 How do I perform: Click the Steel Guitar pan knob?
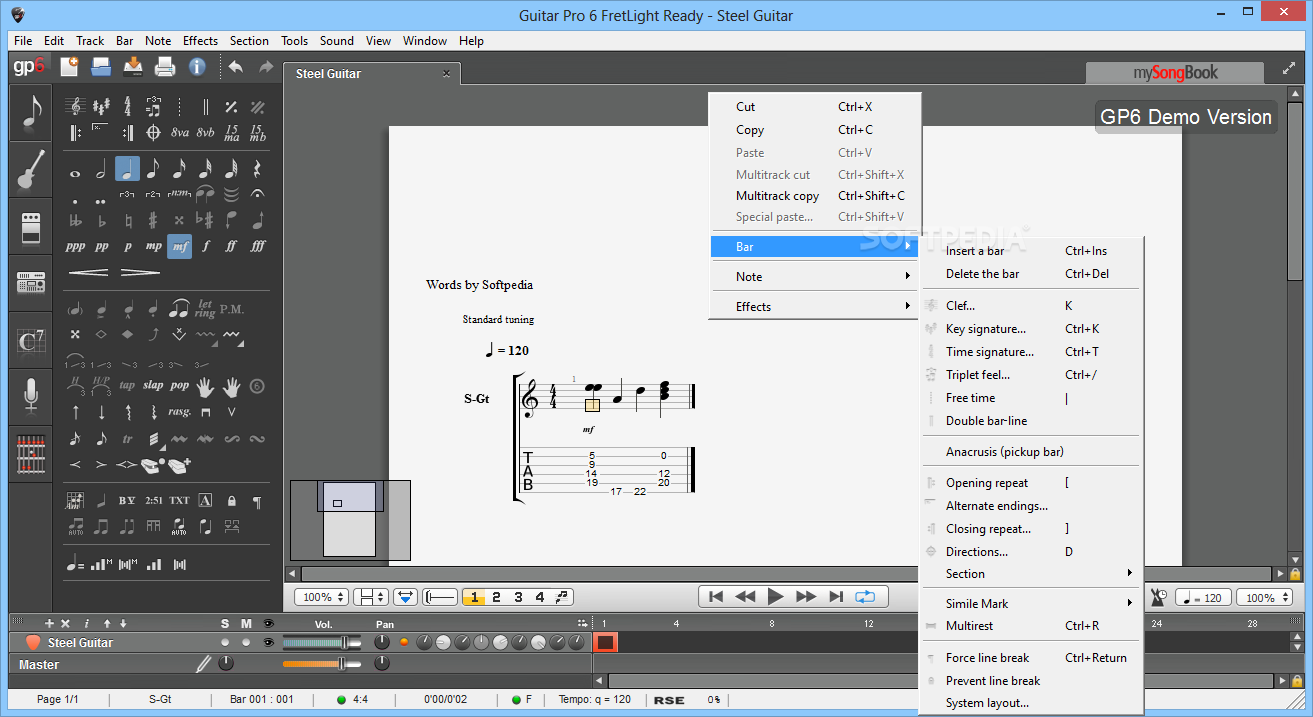[381, 642]
